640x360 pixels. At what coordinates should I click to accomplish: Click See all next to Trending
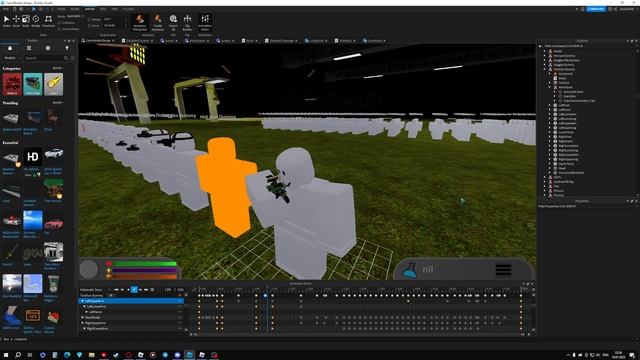point(58,102)
